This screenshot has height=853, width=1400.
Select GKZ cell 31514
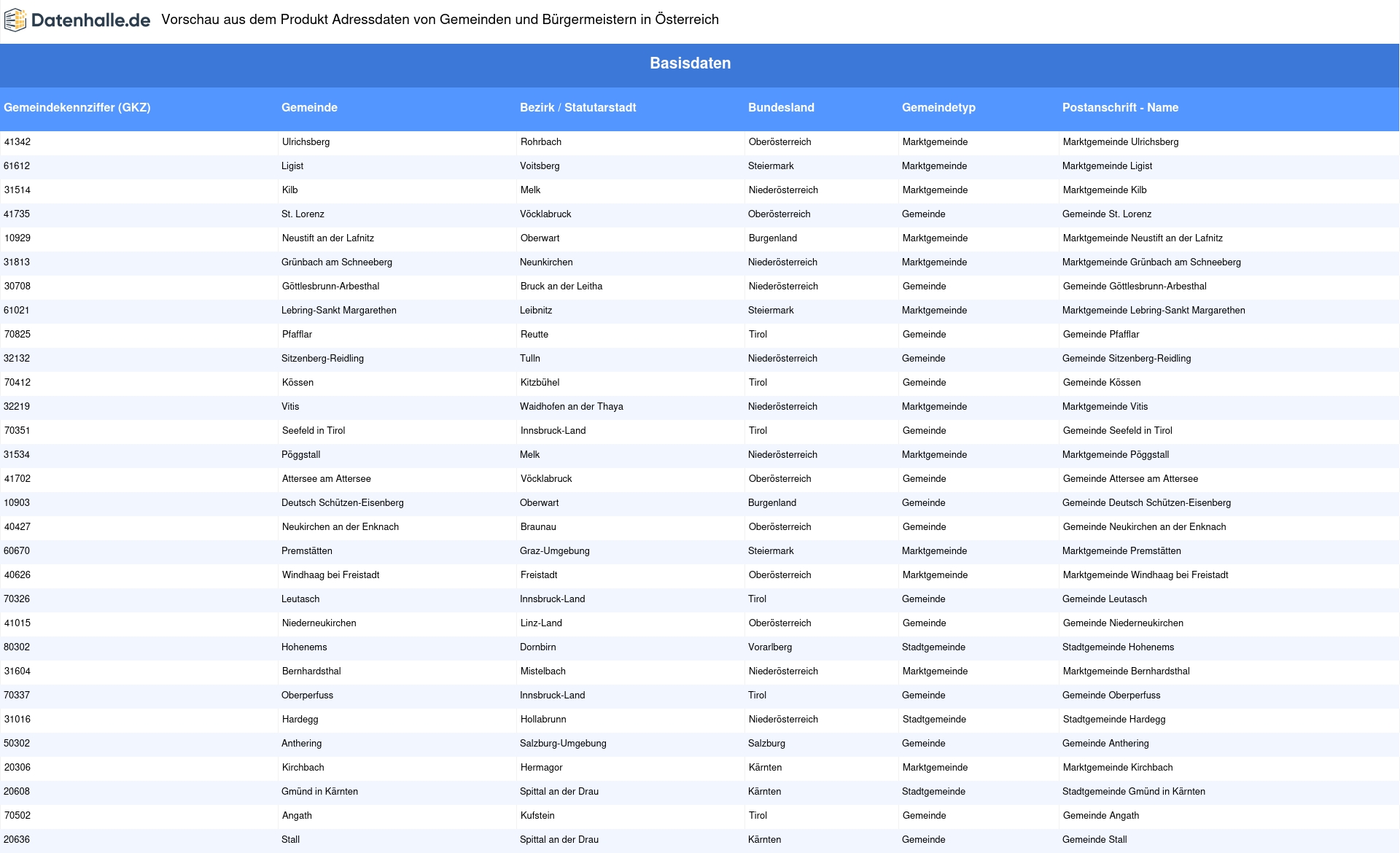(x=139, y=190)
